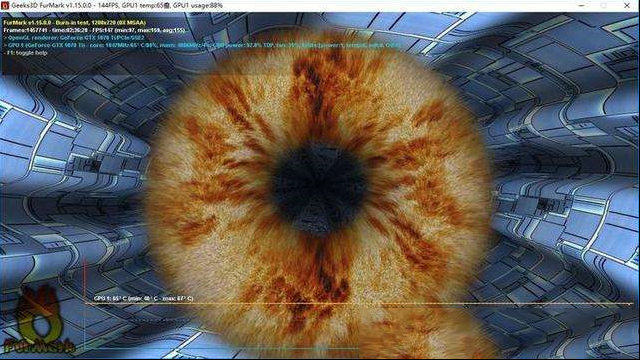
Task: Minimize the FurMark window
Action: (581, 6)
